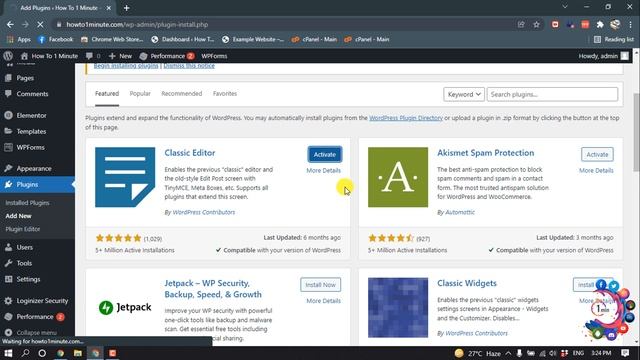Open the Chrome menu three dots

[631, 24]
